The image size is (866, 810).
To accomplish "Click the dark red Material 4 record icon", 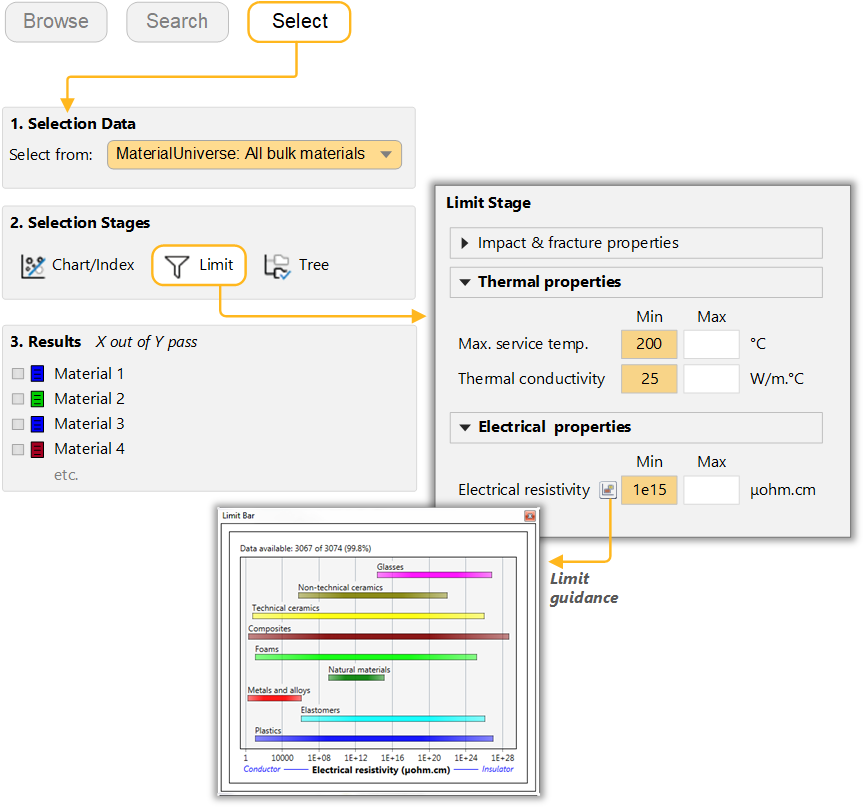I will [x=37, y=449].
